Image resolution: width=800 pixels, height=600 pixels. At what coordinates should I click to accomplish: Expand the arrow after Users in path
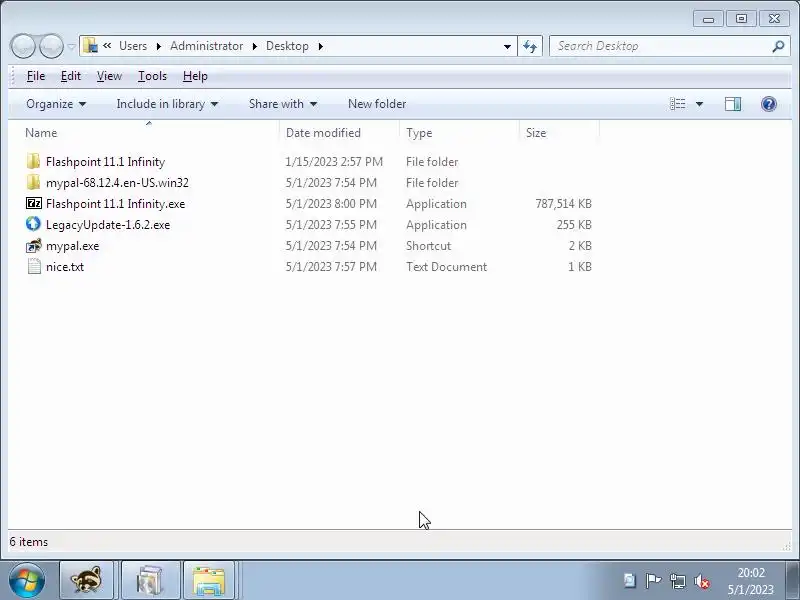[159, 46]
